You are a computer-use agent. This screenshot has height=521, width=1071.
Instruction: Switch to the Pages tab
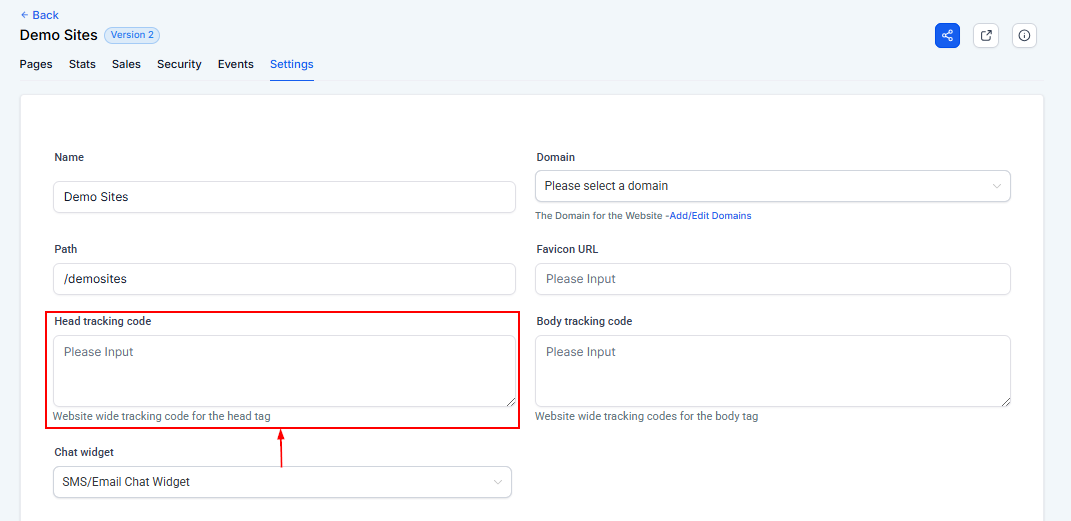tap(36, 64)
